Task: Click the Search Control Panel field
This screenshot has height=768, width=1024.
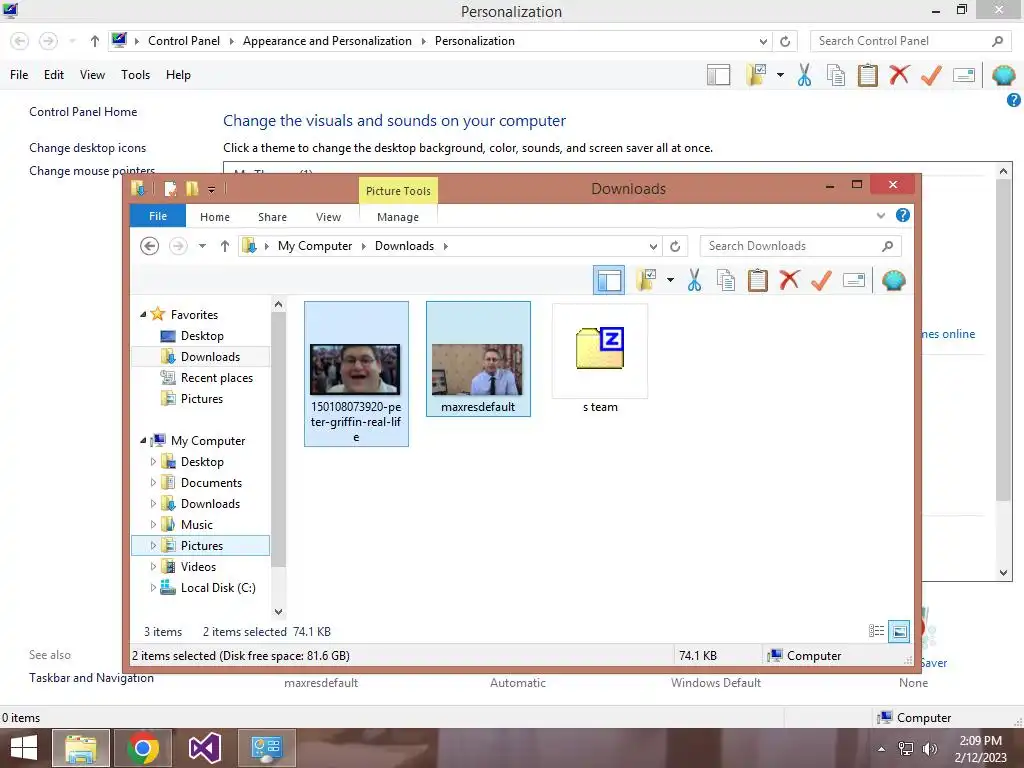Action: coord(910,41)
